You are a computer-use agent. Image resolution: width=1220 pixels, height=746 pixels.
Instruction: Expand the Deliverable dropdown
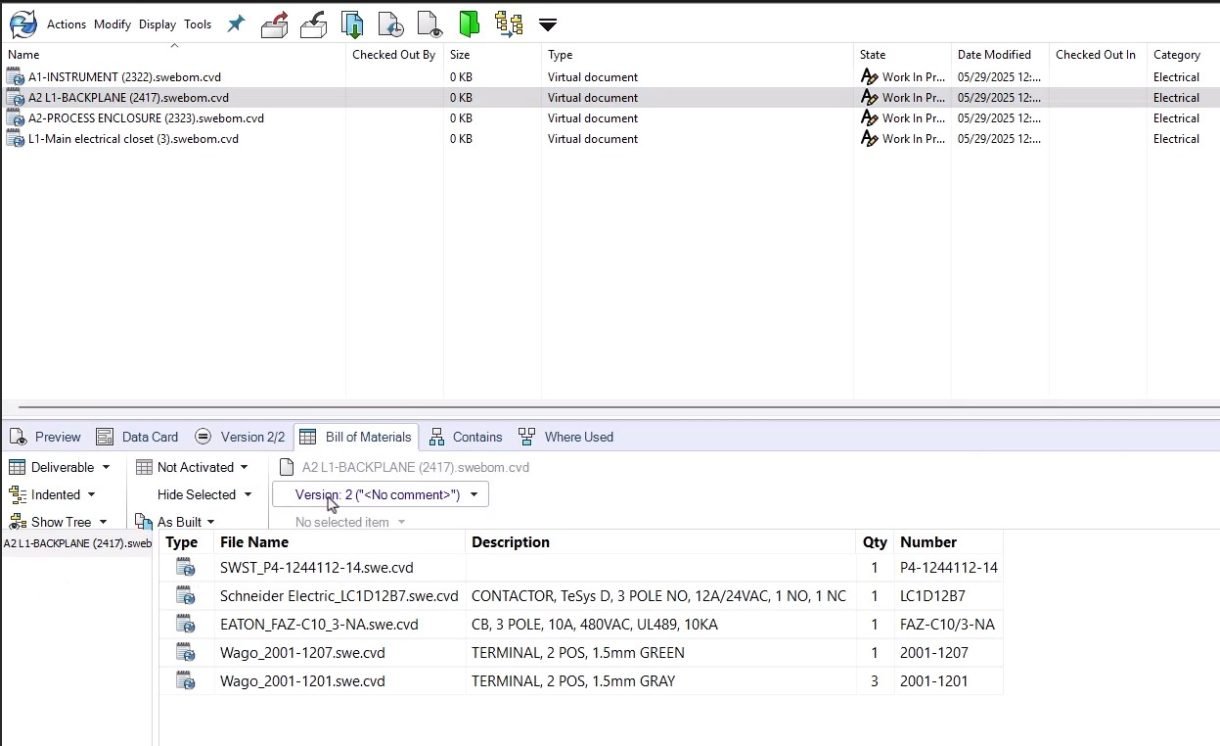[60, 466]
